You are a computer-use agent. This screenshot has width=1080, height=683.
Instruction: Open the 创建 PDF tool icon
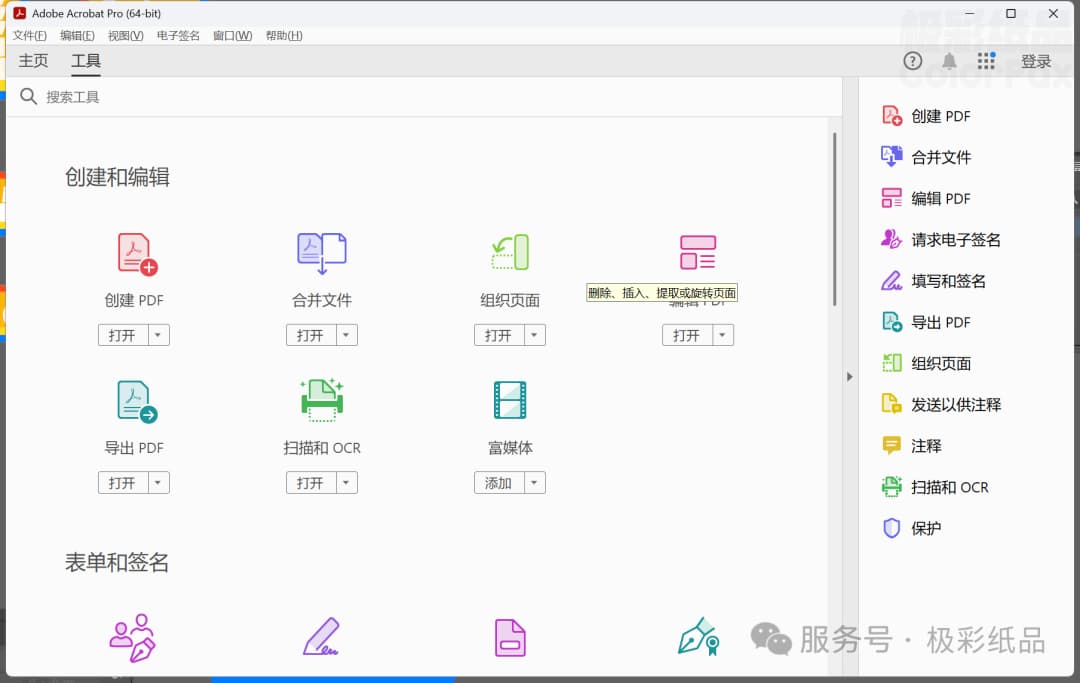tap(133, 252)
